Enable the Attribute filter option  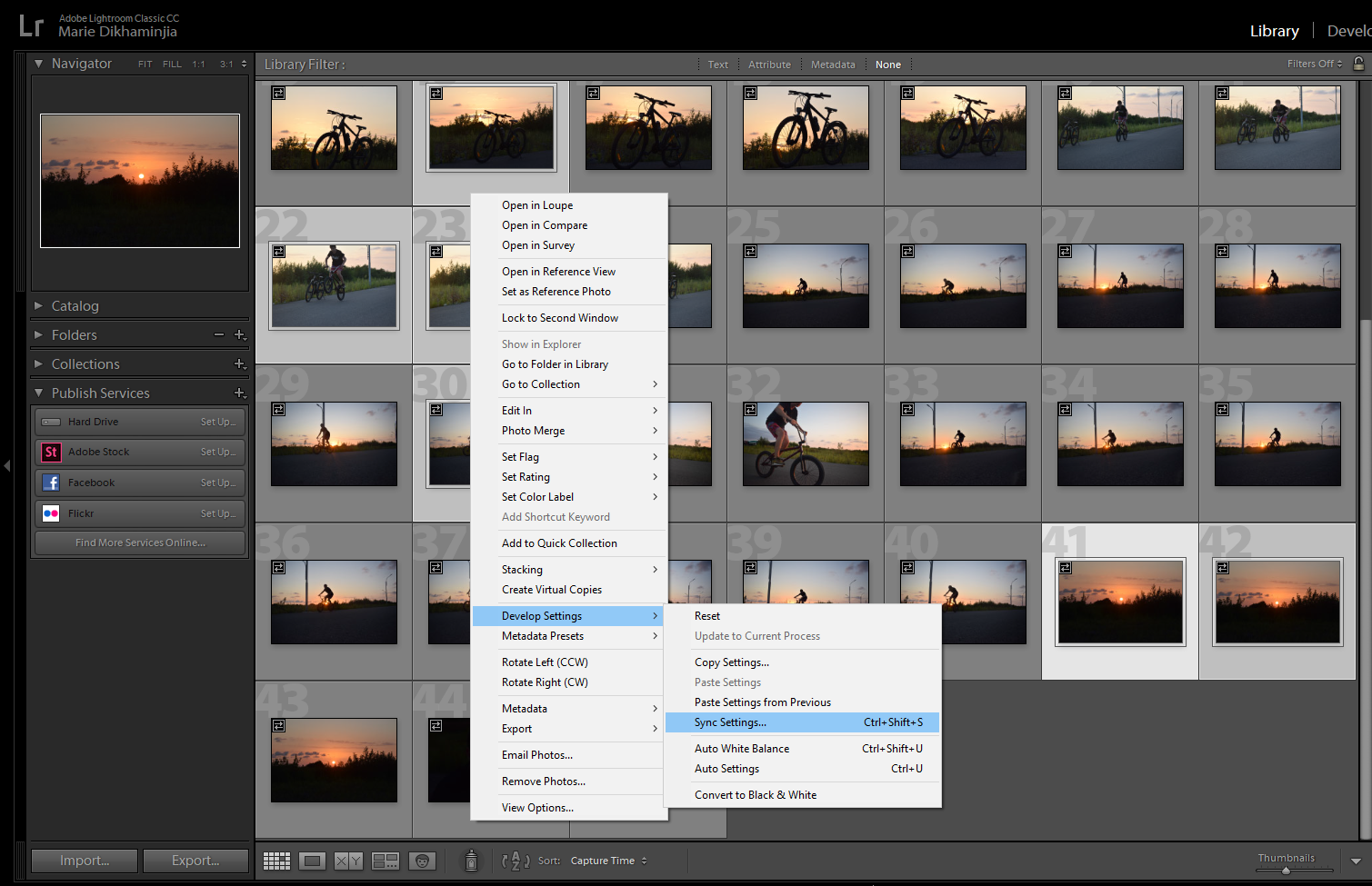[x=769, y=65]
